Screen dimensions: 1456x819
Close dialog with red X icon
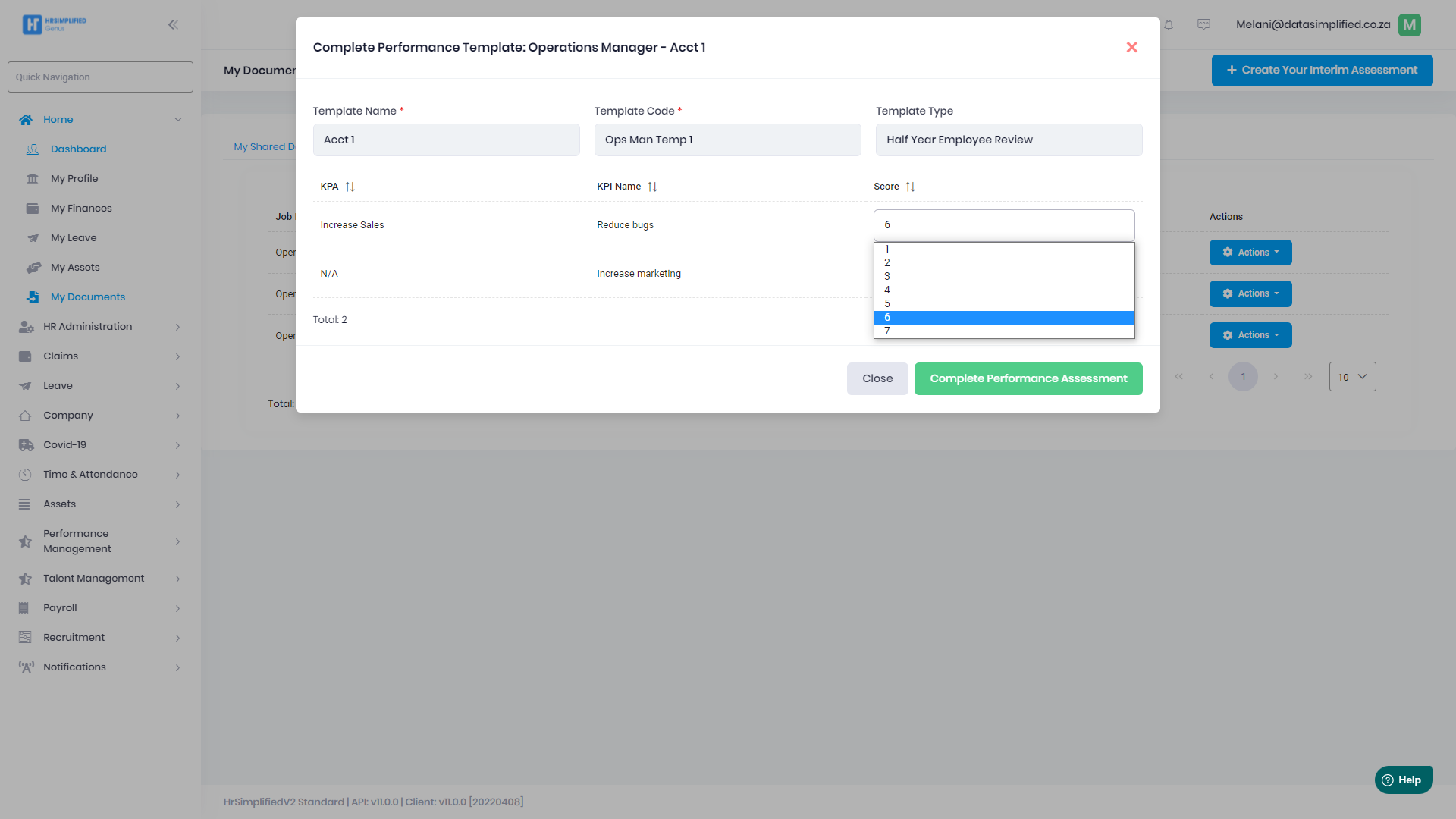[1131, 47]
